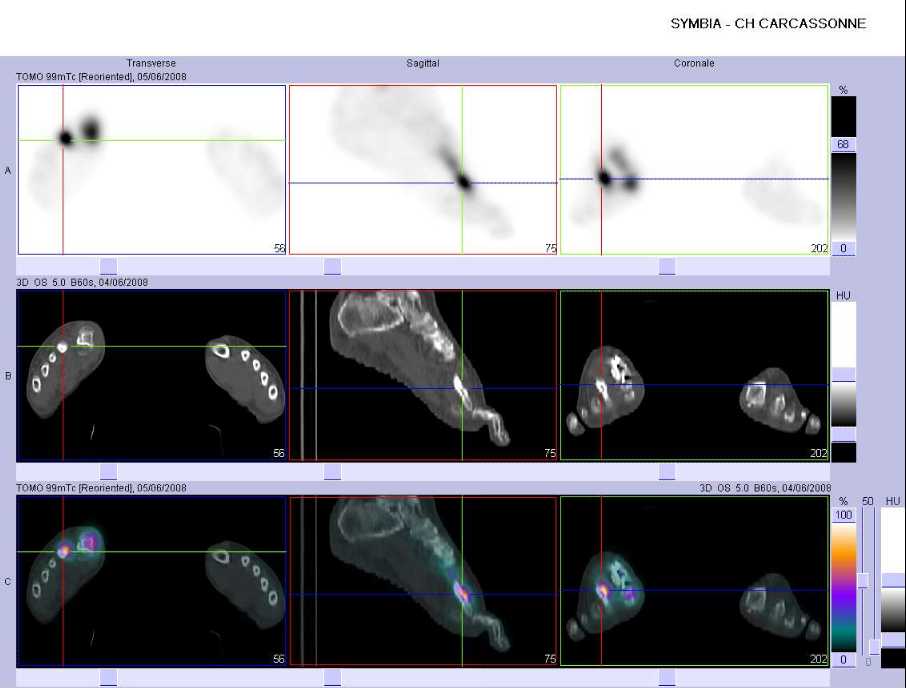This screenshot has width=906, height=688.
Task: Click the row C HU grayscale window bar
Action: click(893, 609)
